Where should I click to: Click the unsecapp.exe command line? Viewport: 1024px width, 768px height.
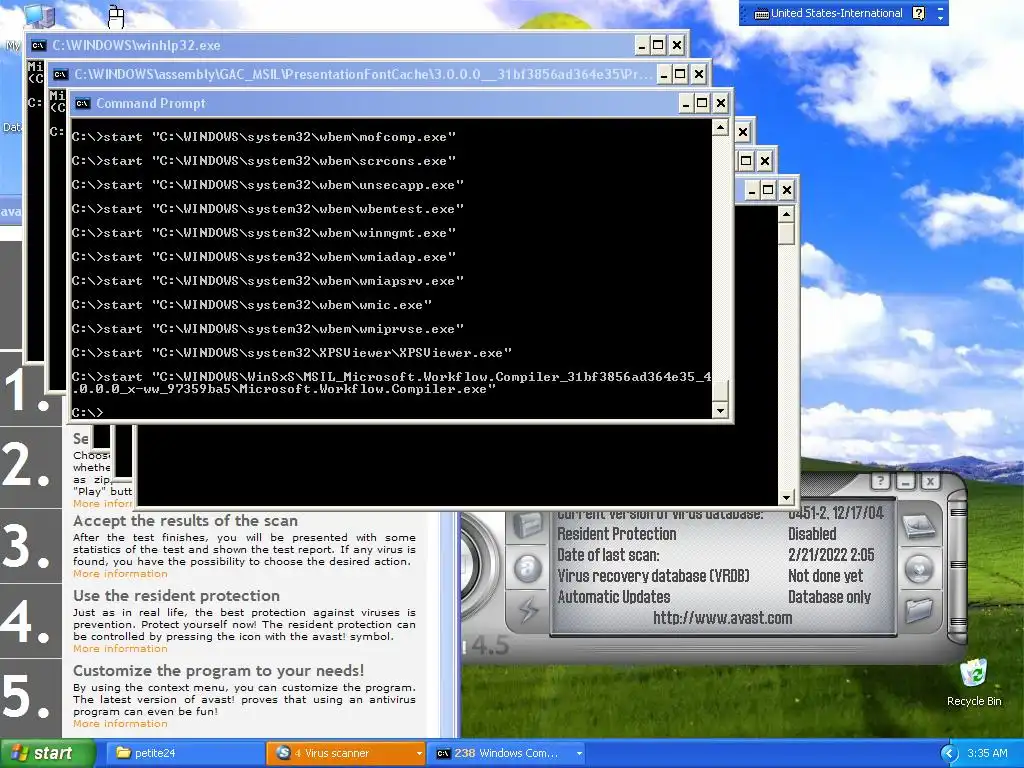point(268,185)
